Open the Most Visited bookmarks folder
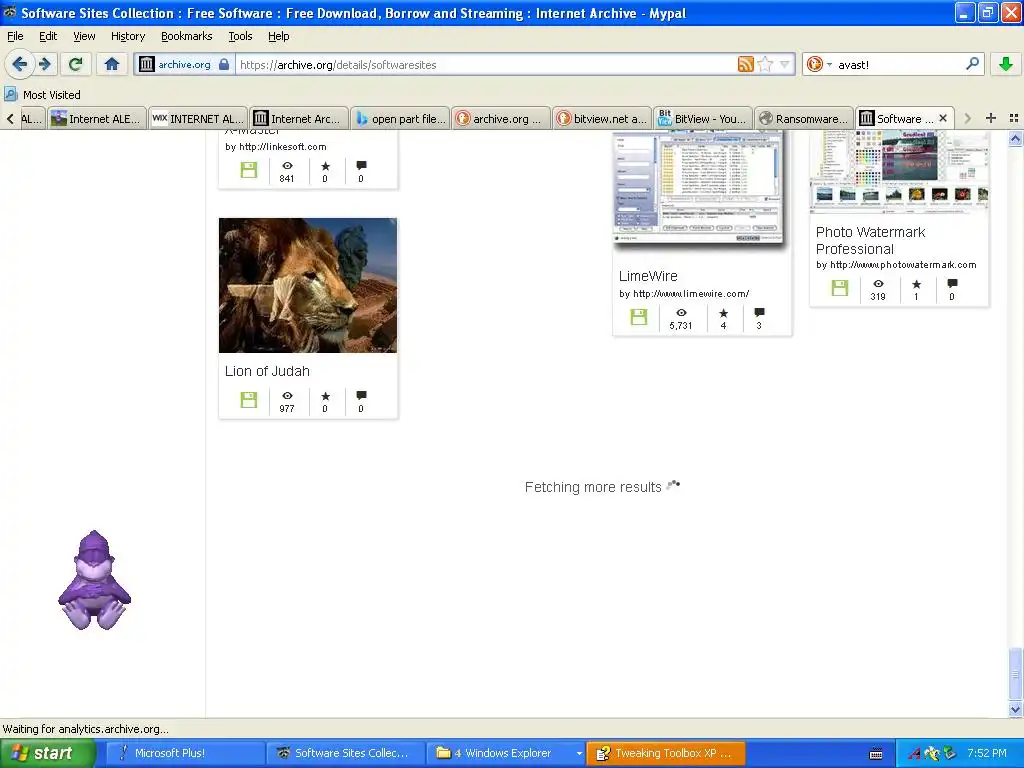The height and width of the screenshot is (768, 1024). point(42,95)
